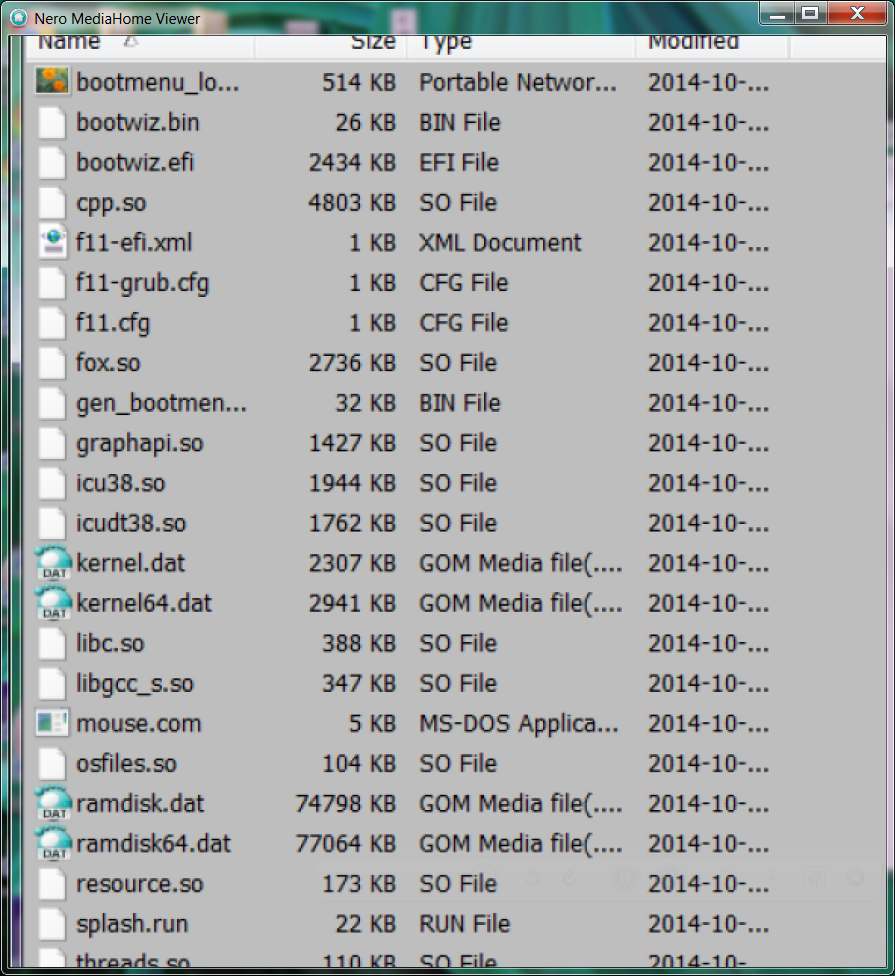Image resolution: width=895 pixels, height=976 pixels.
Task: Click the Portable Networ... type cell
Action: [518, 82]
